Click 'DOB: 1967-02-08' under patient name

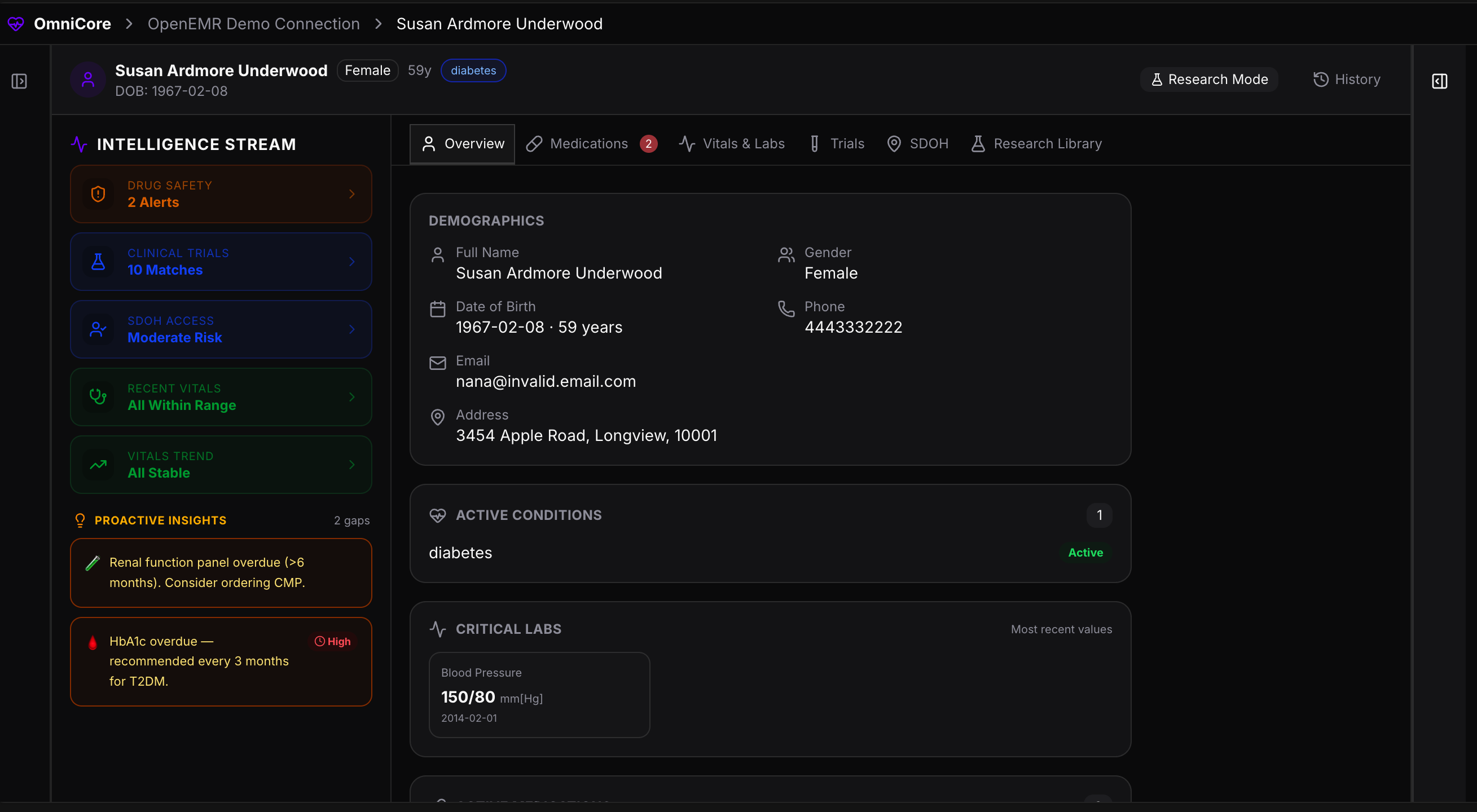(171, 91)
